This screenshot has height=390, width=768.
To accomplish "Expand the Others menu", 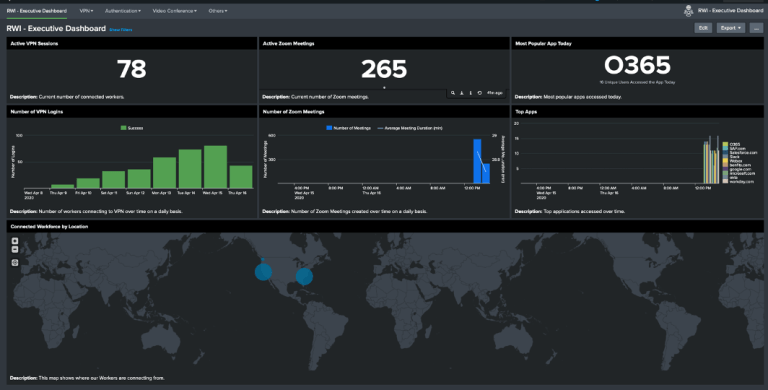I will pyautogui.click(x=218, y=11).
